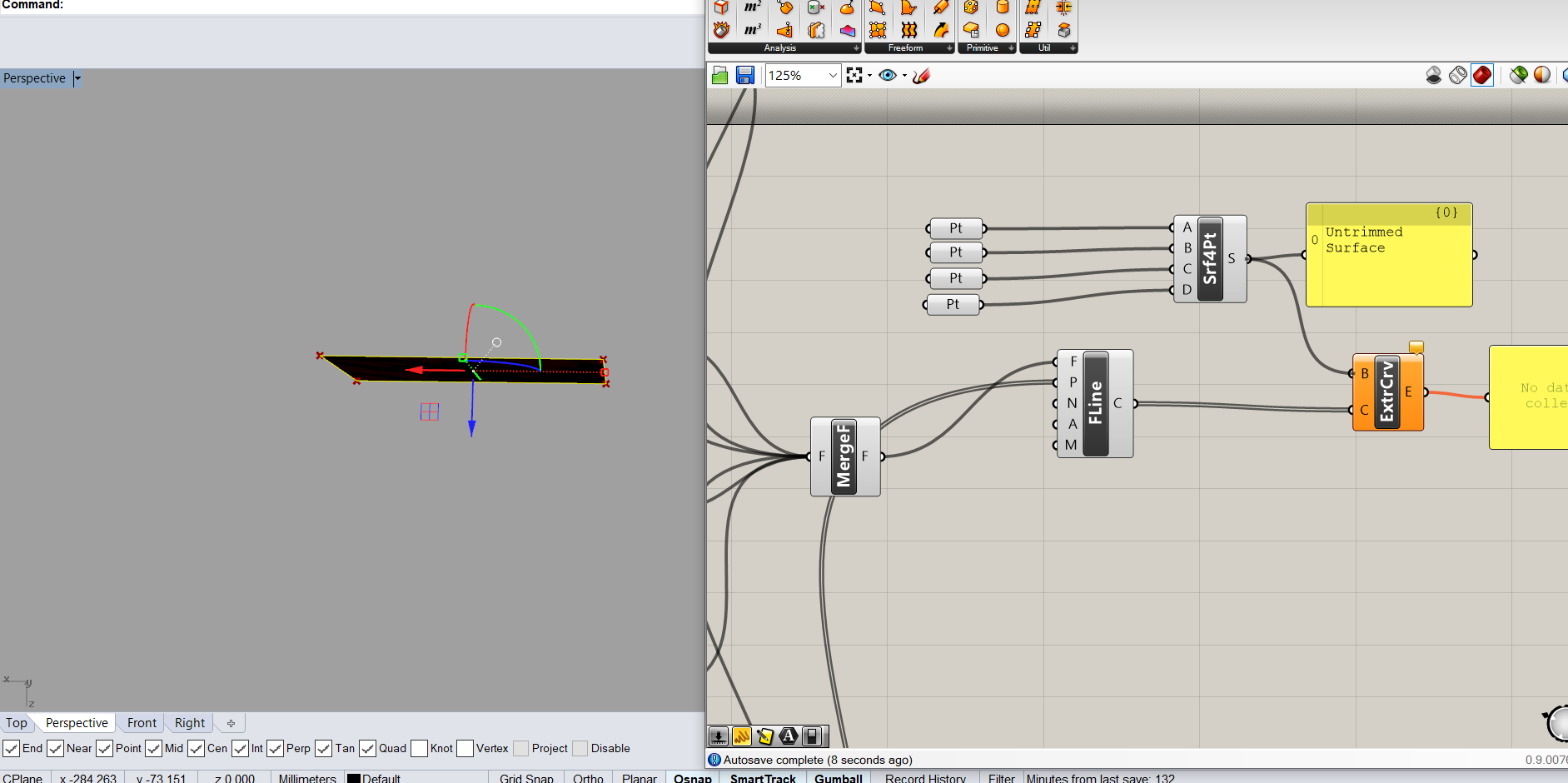Image resolution: width=1568 pixels, height=783 pixels.
Task: Click the grey preview-off cylinder icon
Action: tap(1434, 76)
